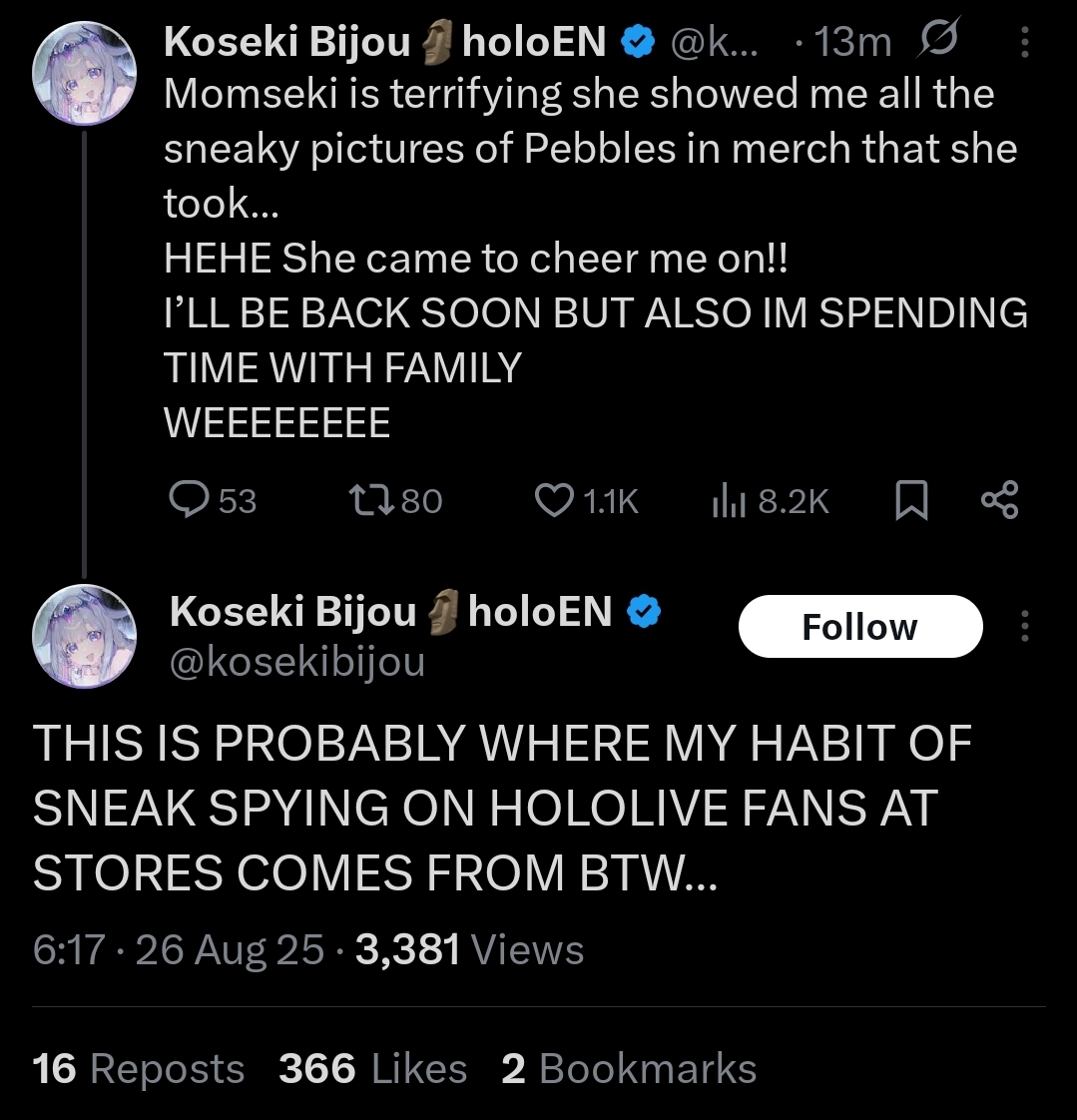Open more options beside Follow button
The height and width of the screenshot is (1120, 1077).
[1025, 626]
